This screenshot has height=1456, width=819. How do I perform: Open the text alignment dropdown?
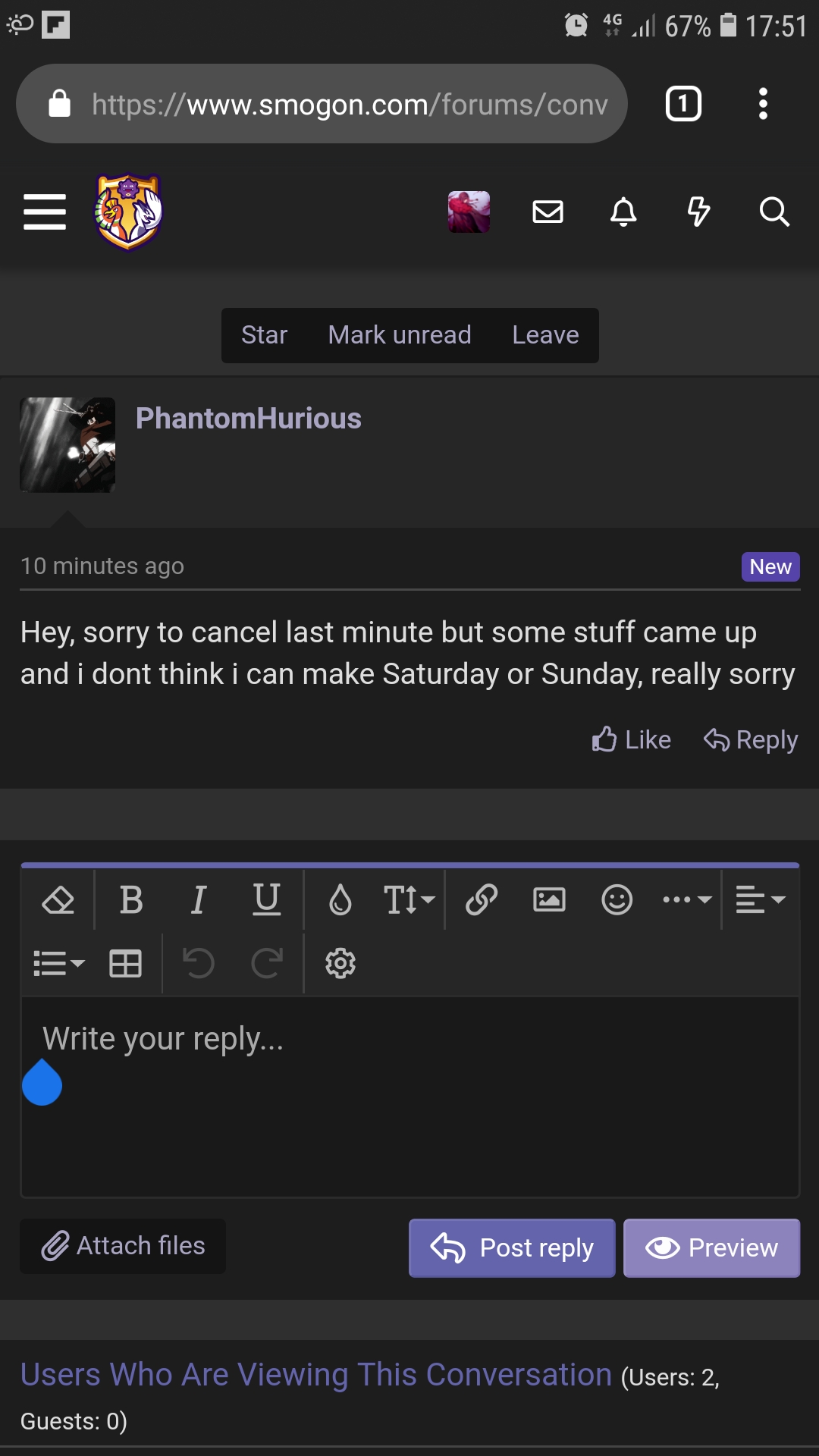[x=758, y=900]
